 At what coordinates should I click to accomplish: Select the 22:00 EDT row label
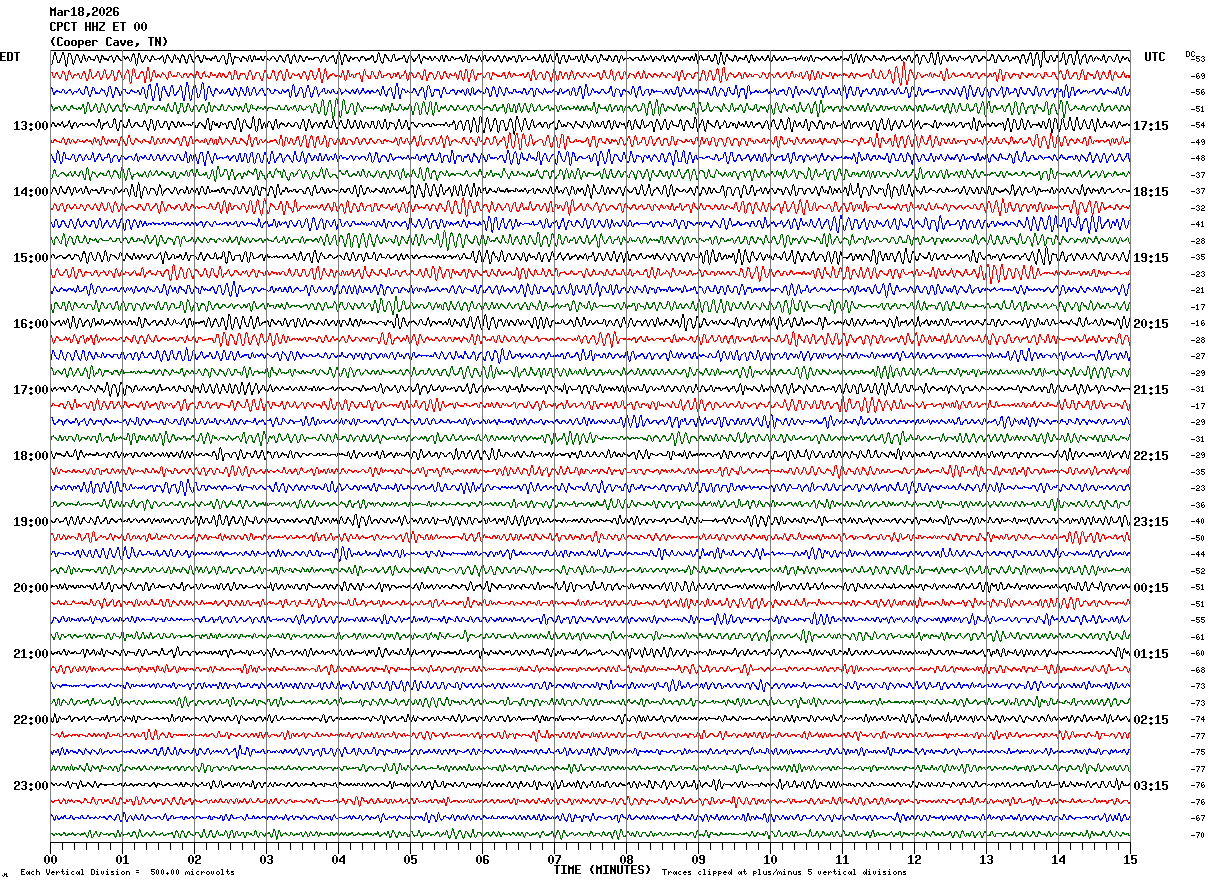30,720
